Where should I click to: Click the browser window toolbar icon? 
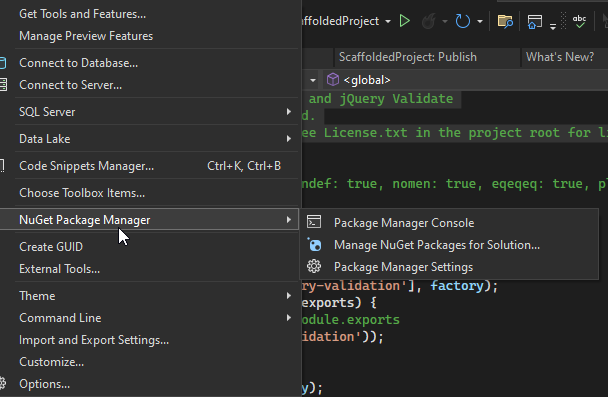pos(534,21)
